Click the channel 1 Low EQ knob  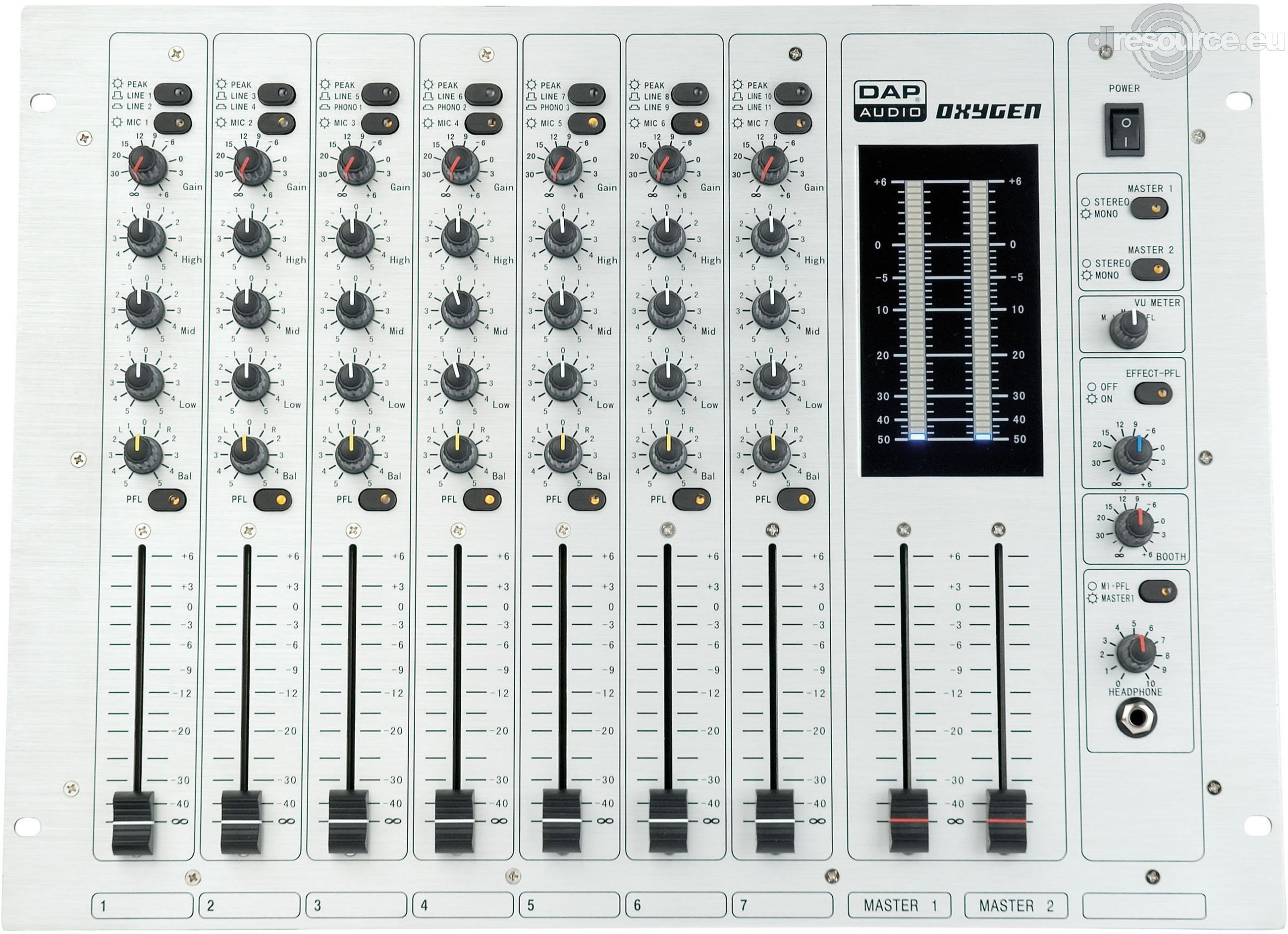pyautogui.click(x=144, y=381)
